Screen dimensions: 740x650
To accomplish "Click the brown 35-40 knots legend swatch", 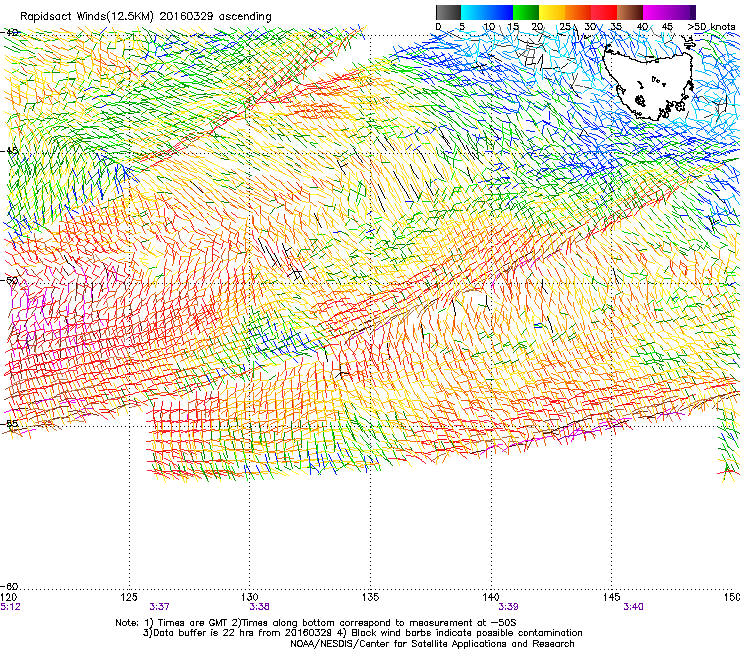I will (x=630, y=12).
